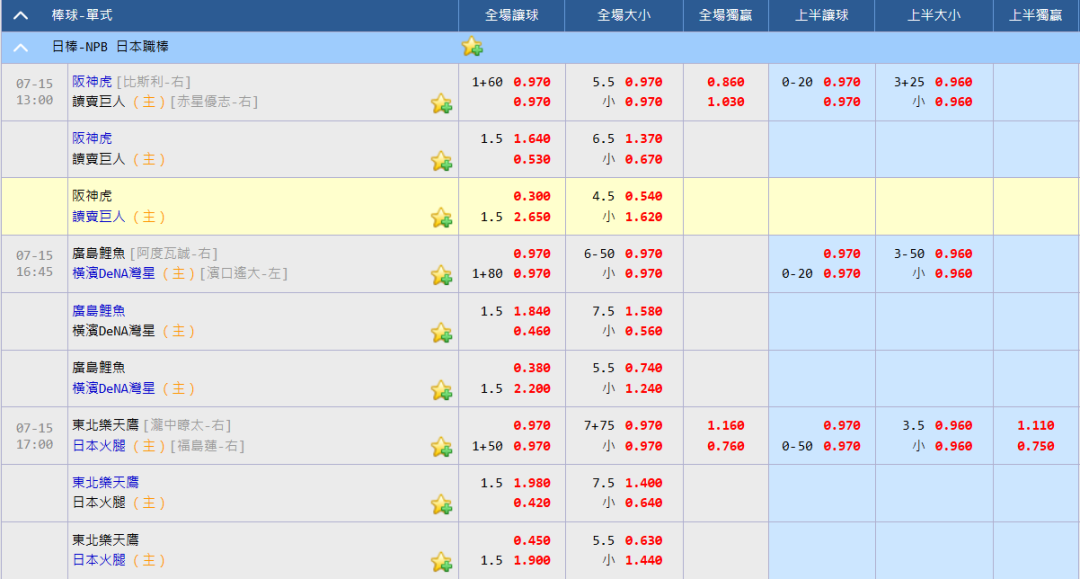Click star in row with odds 2.200
This screenshot has height=579, width=1080.
pyautogui.click(x=442, y=390)
